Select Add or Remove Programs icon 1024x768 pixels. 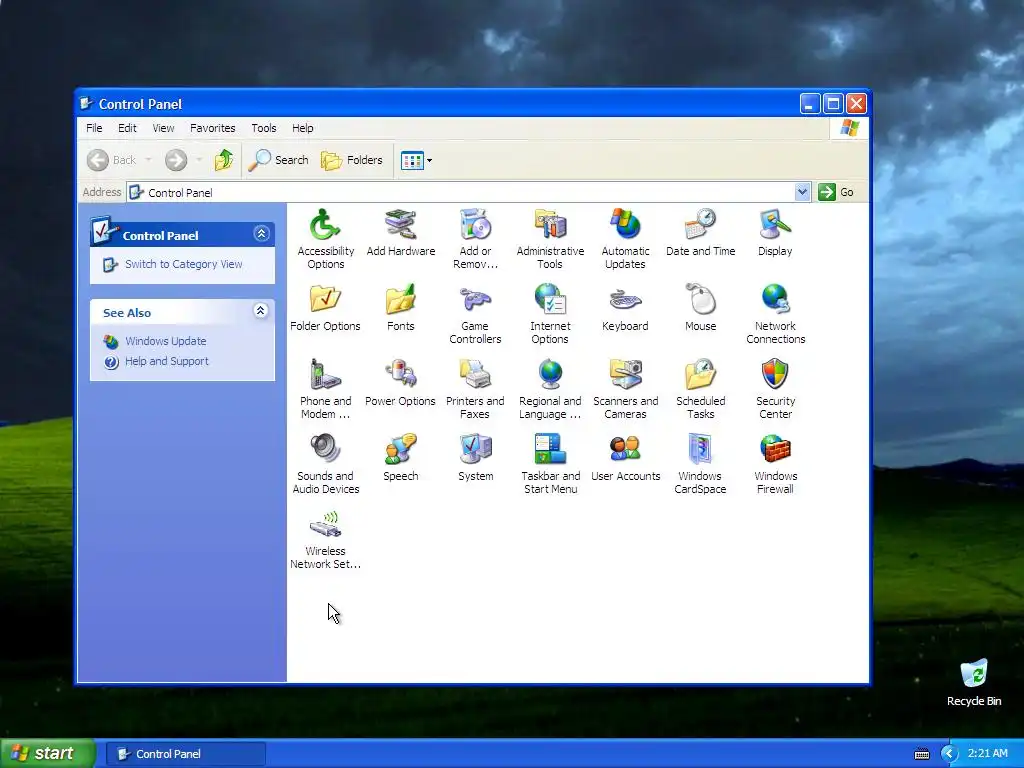[475, 239]
